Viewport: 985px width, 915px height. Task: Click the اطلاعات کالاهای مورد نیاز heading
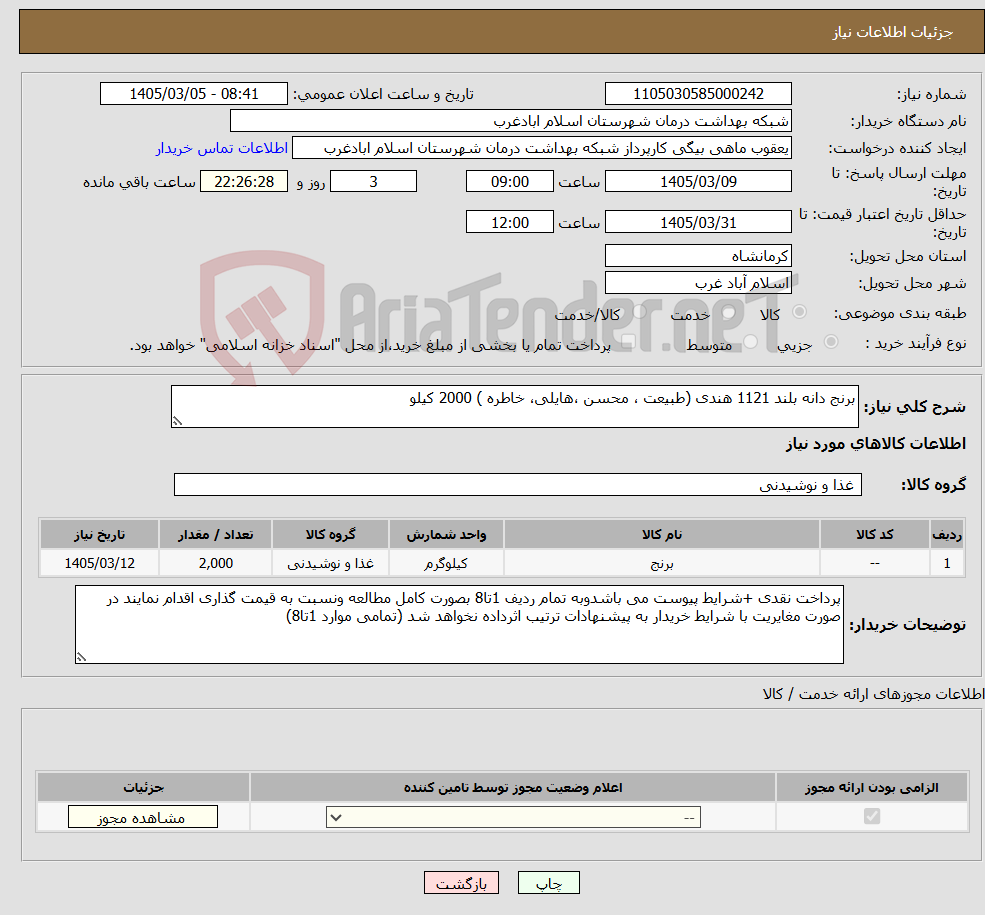876,444
